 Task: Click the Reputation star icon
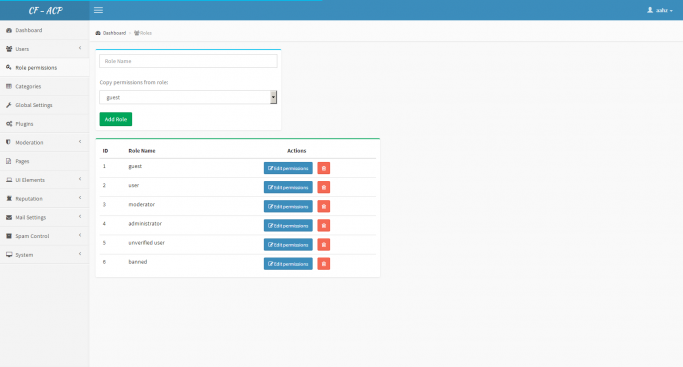coord(9,199)
